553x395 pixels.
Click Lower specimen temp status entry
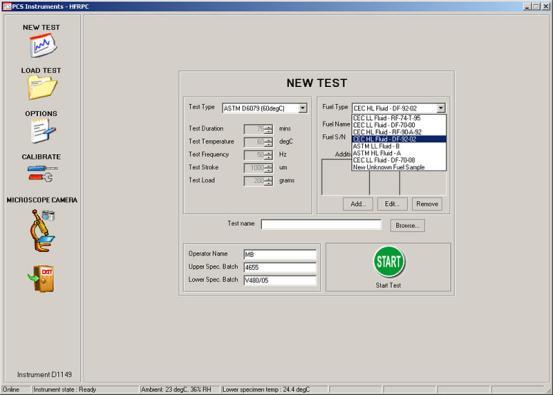click(x=266, y=389)
